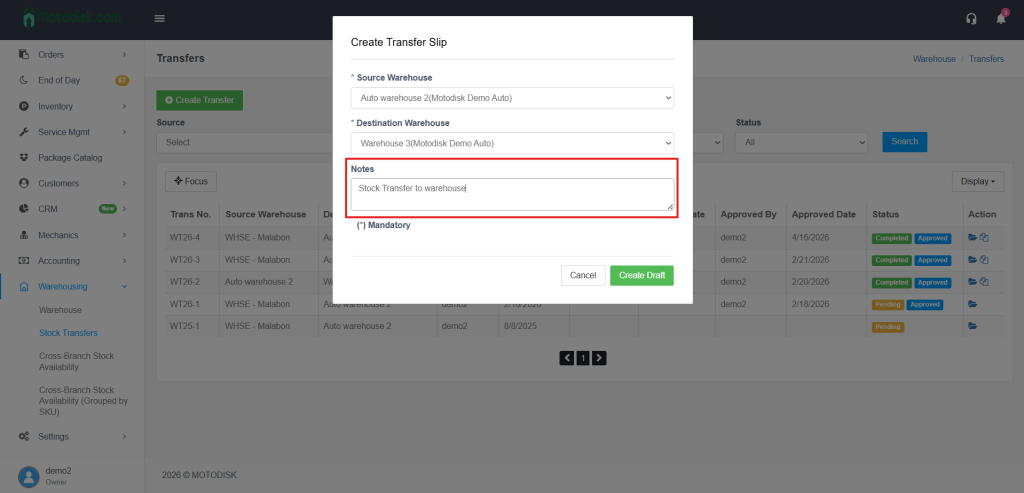Expand the Status filter dropdown

pos(801,142)
